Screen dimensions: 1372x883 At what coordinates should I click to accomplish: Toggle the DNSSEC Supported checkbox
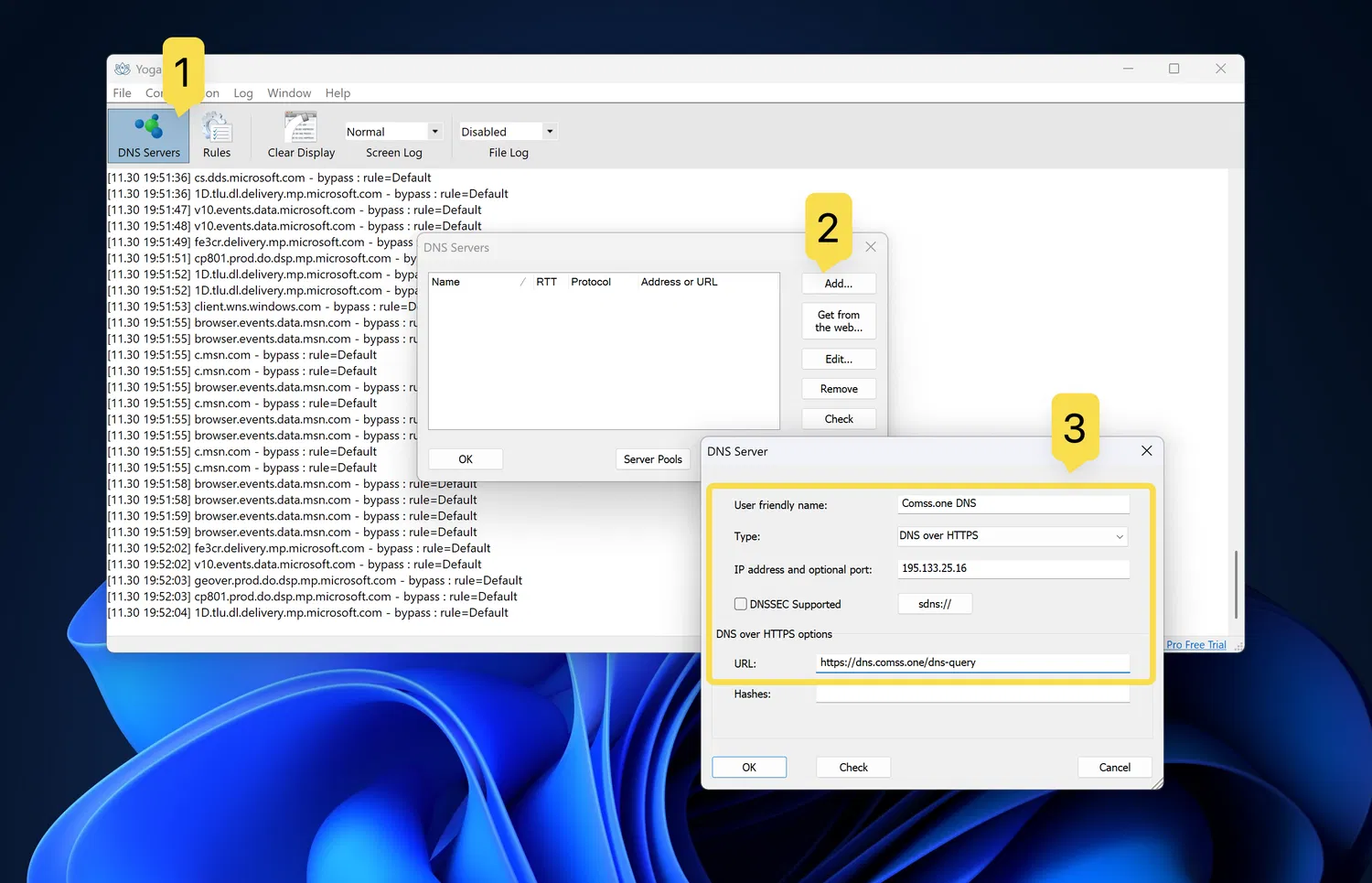pyautogui.click(x=741, y=604)
